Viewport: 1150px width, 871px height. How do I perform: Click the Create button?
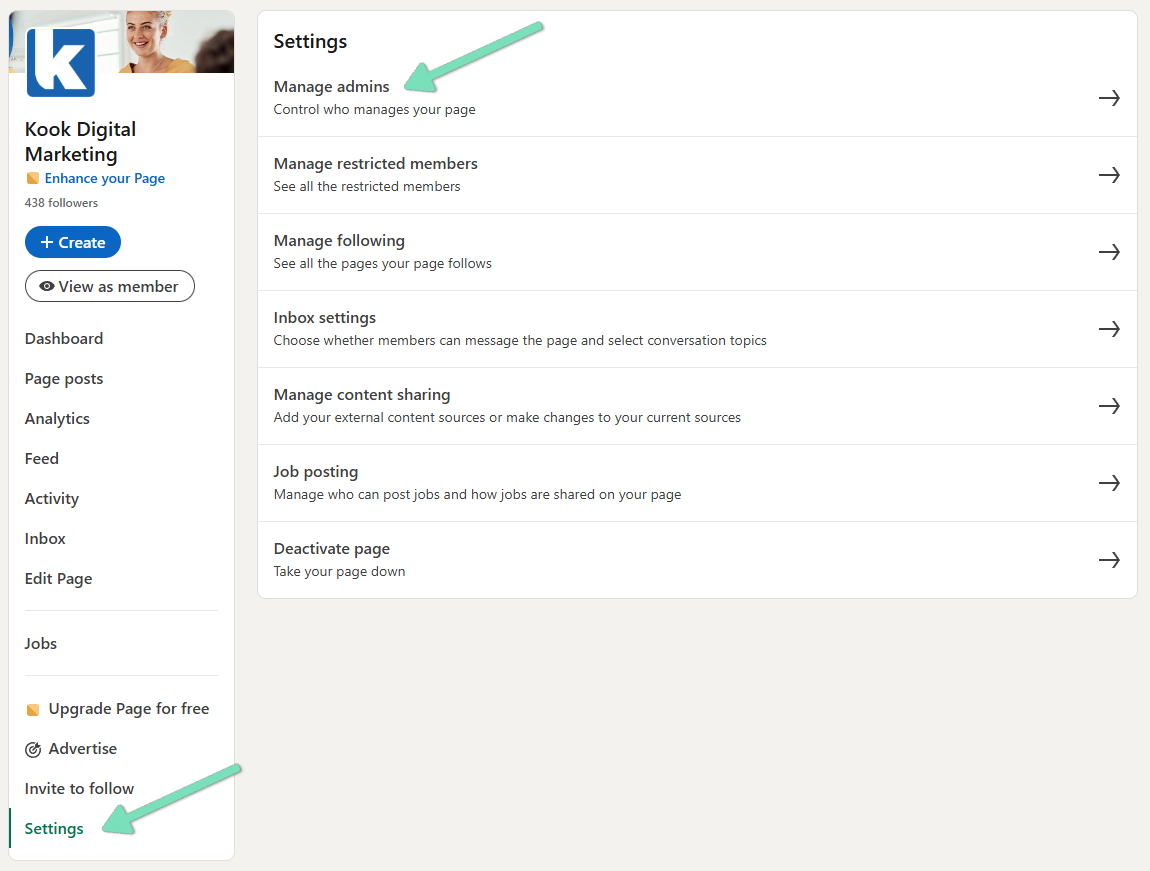point(73,242)
